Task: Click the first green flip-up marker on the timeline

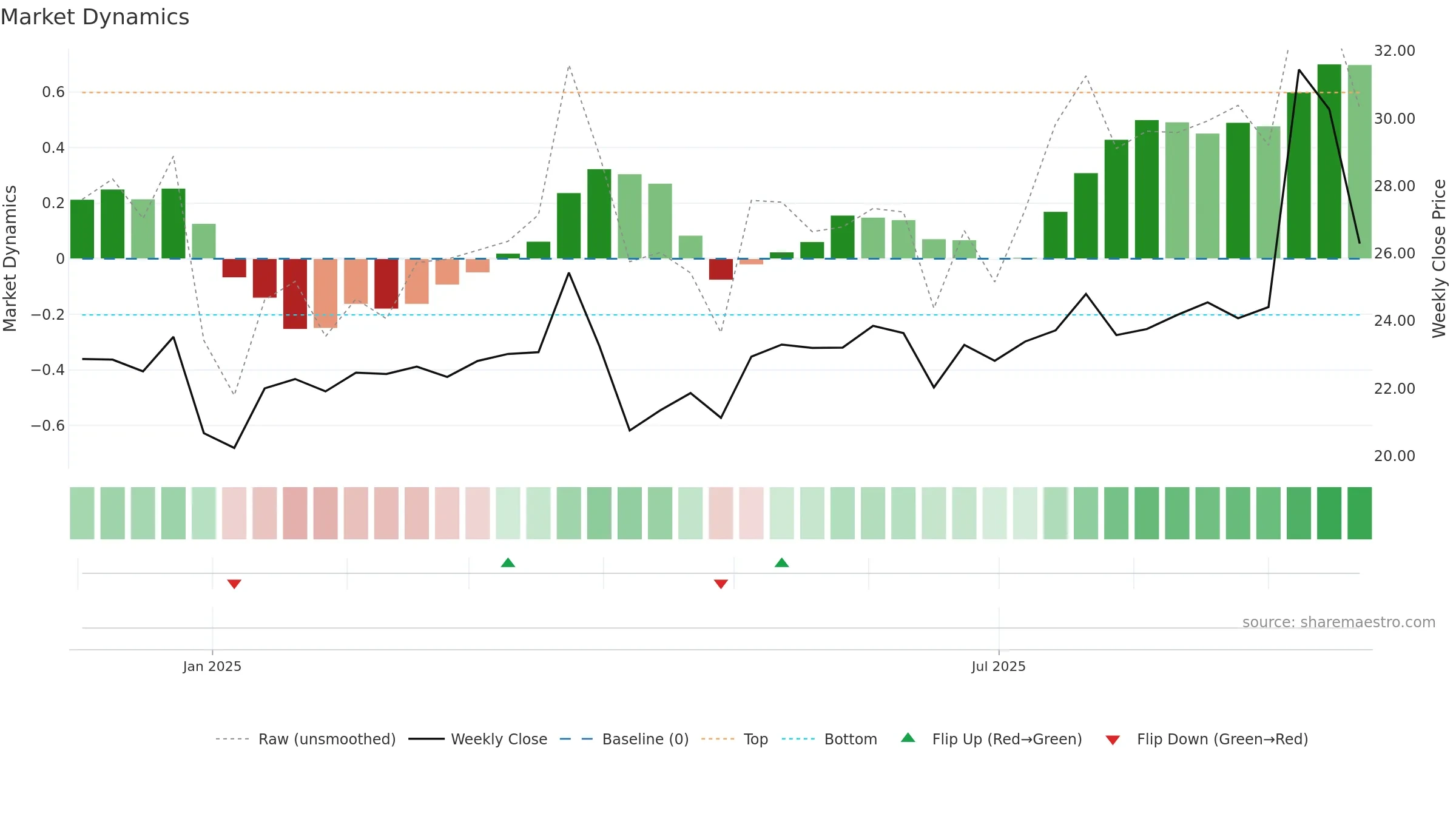Action: (x=508, y=562)
